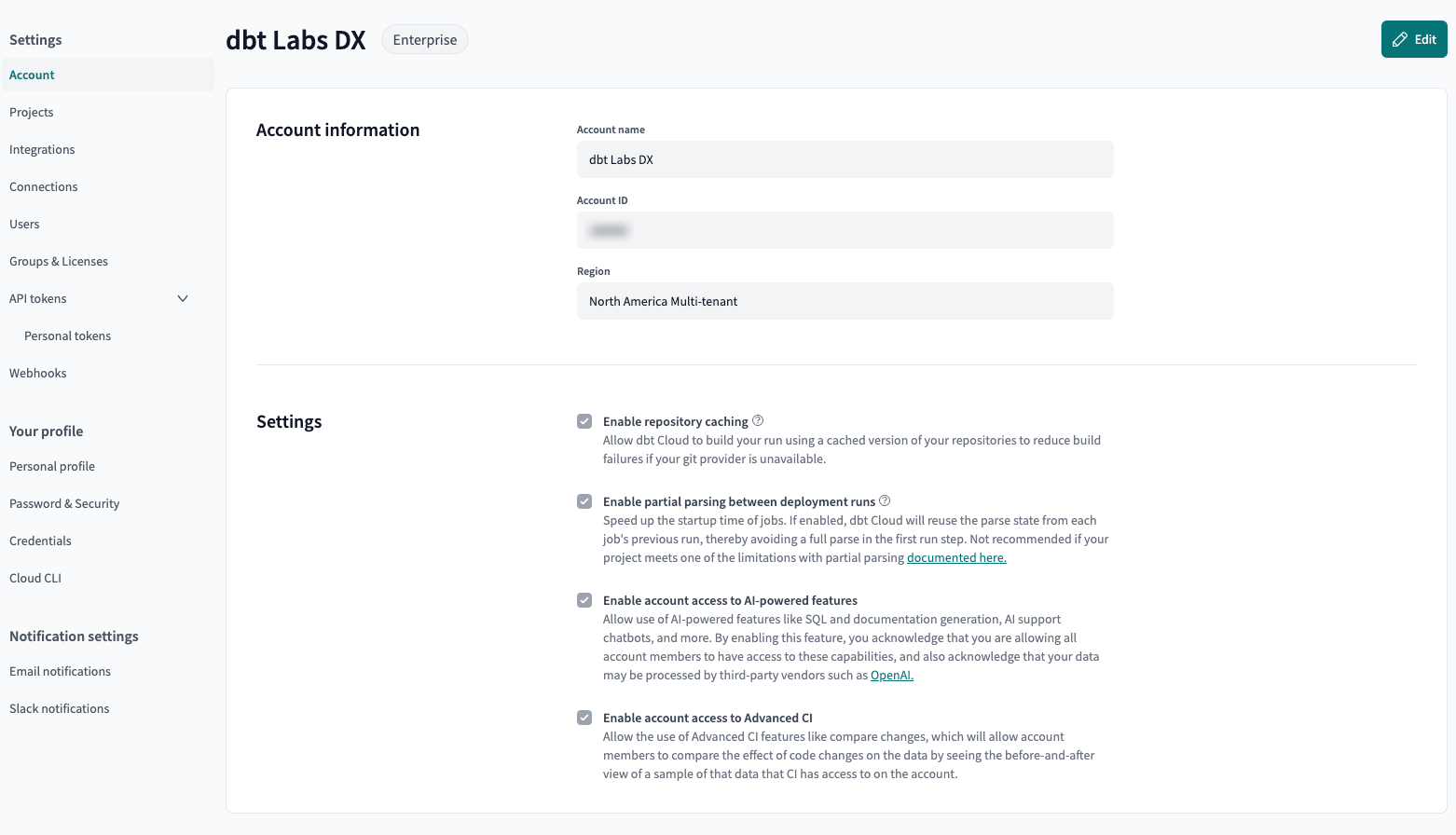Viewport: 1456px width, 835px height.
Task: Open the help icon beside repository caching
Action: click(x=758, y=419)
